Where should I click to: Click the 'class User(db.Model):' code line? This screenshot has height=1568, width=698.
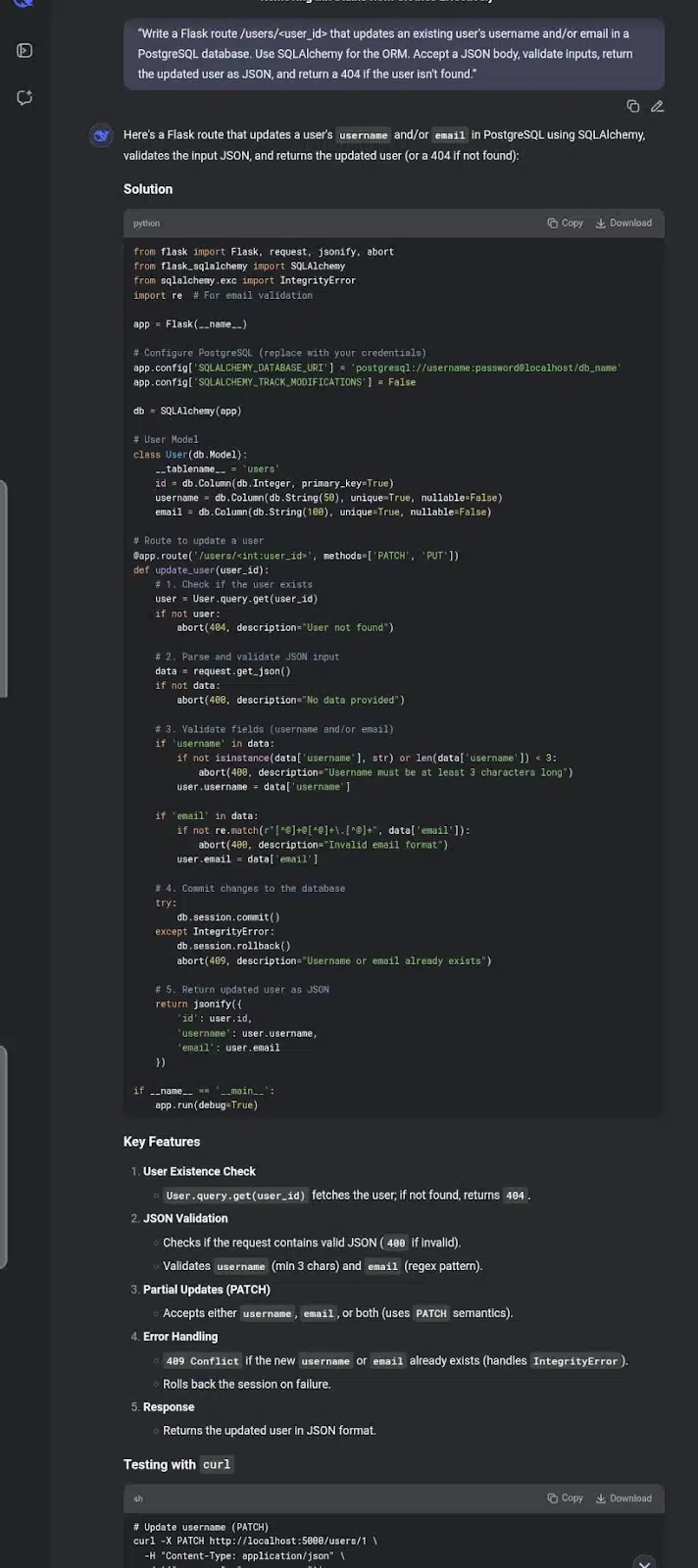coord(190,455)
